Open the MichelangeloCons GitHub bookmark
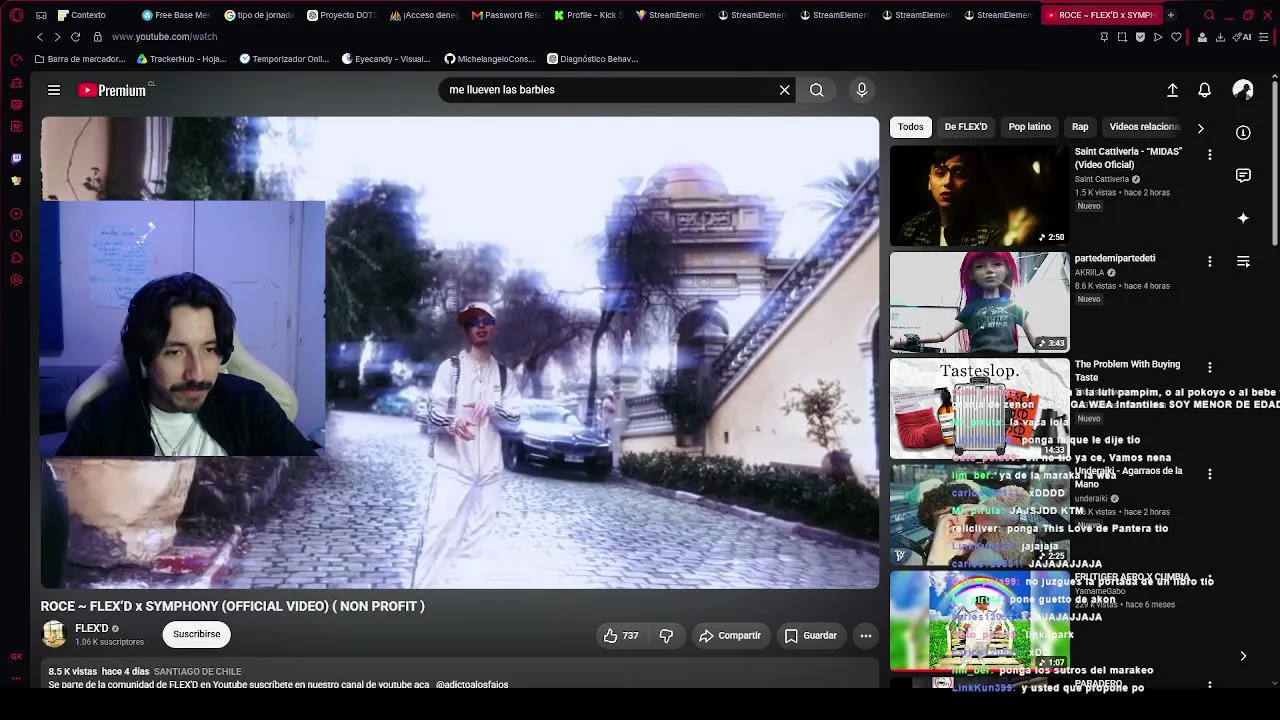This screenshot has width=1280, height=720. tap(490, 59)
